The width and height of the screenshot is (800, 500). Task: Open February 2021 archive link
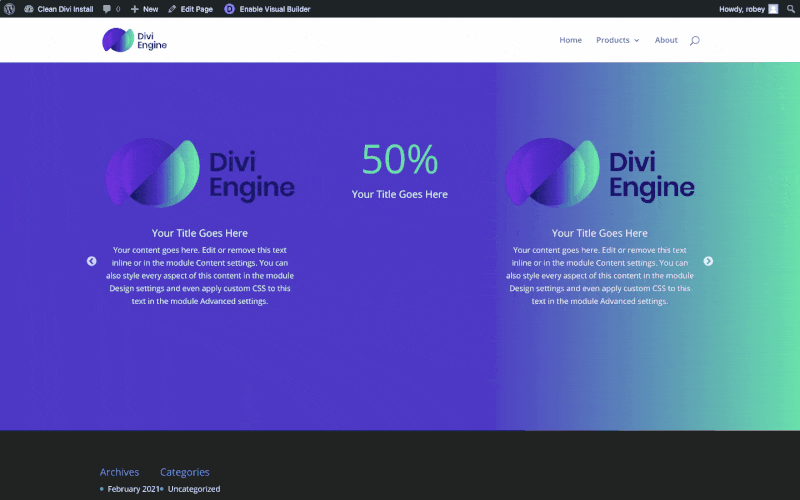coord(133,489)
